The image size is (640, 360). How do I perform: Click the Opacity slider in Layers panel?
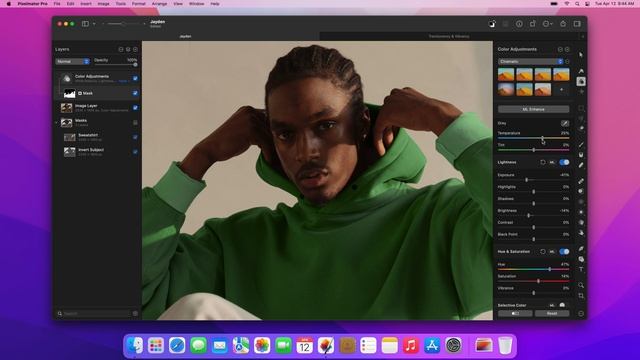[x=116, y=64]
